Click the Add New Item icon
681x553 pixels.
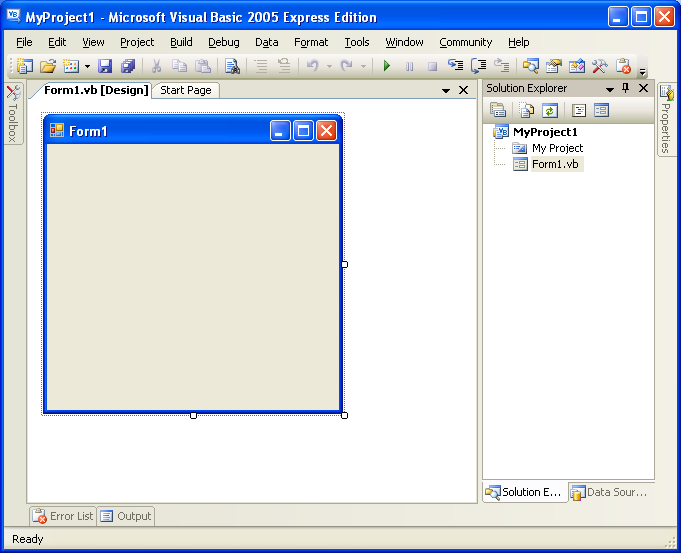tap(71, 66)
